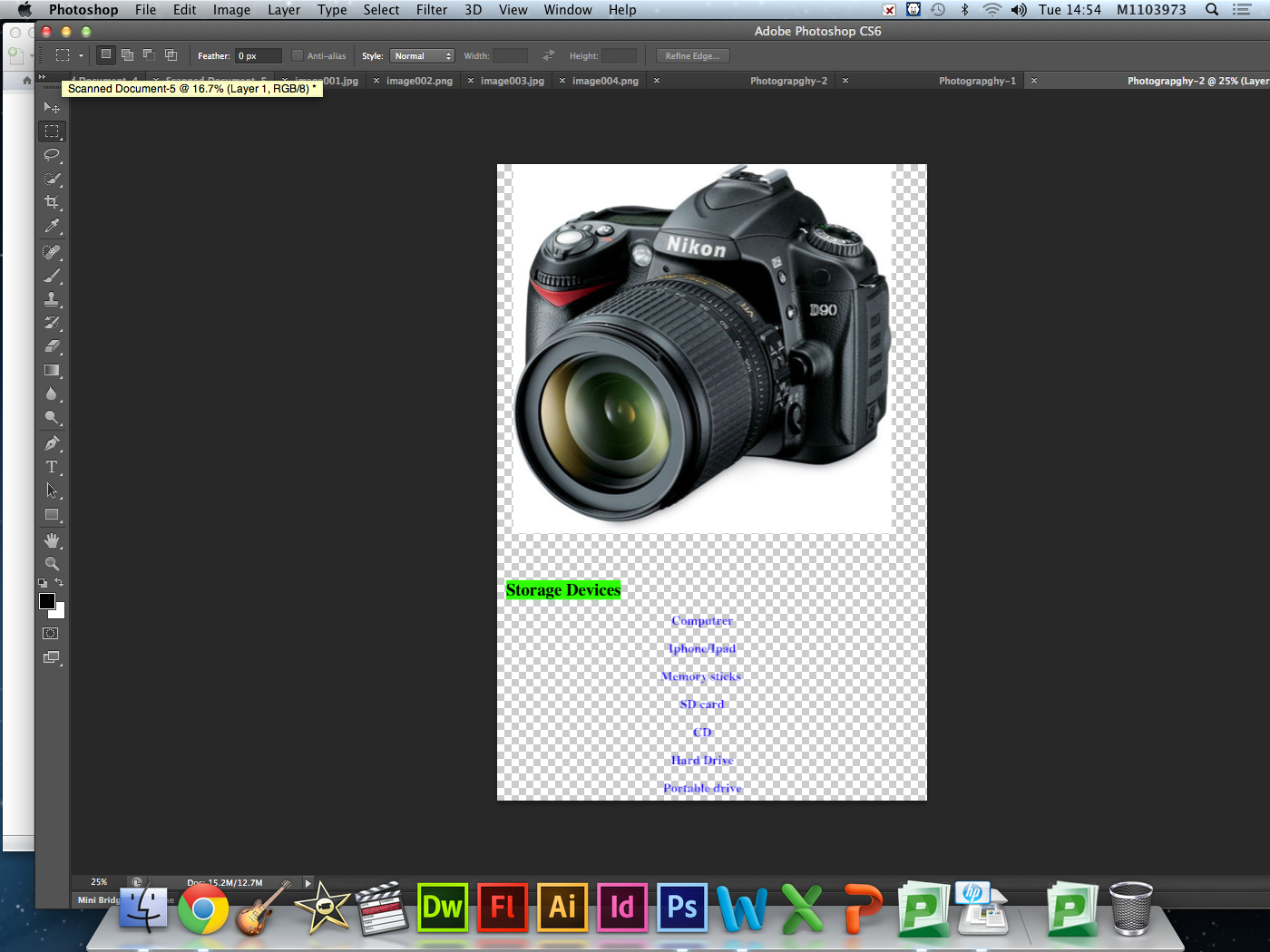
Task: Swap foreground and background colors
Action: click(59, 582)
